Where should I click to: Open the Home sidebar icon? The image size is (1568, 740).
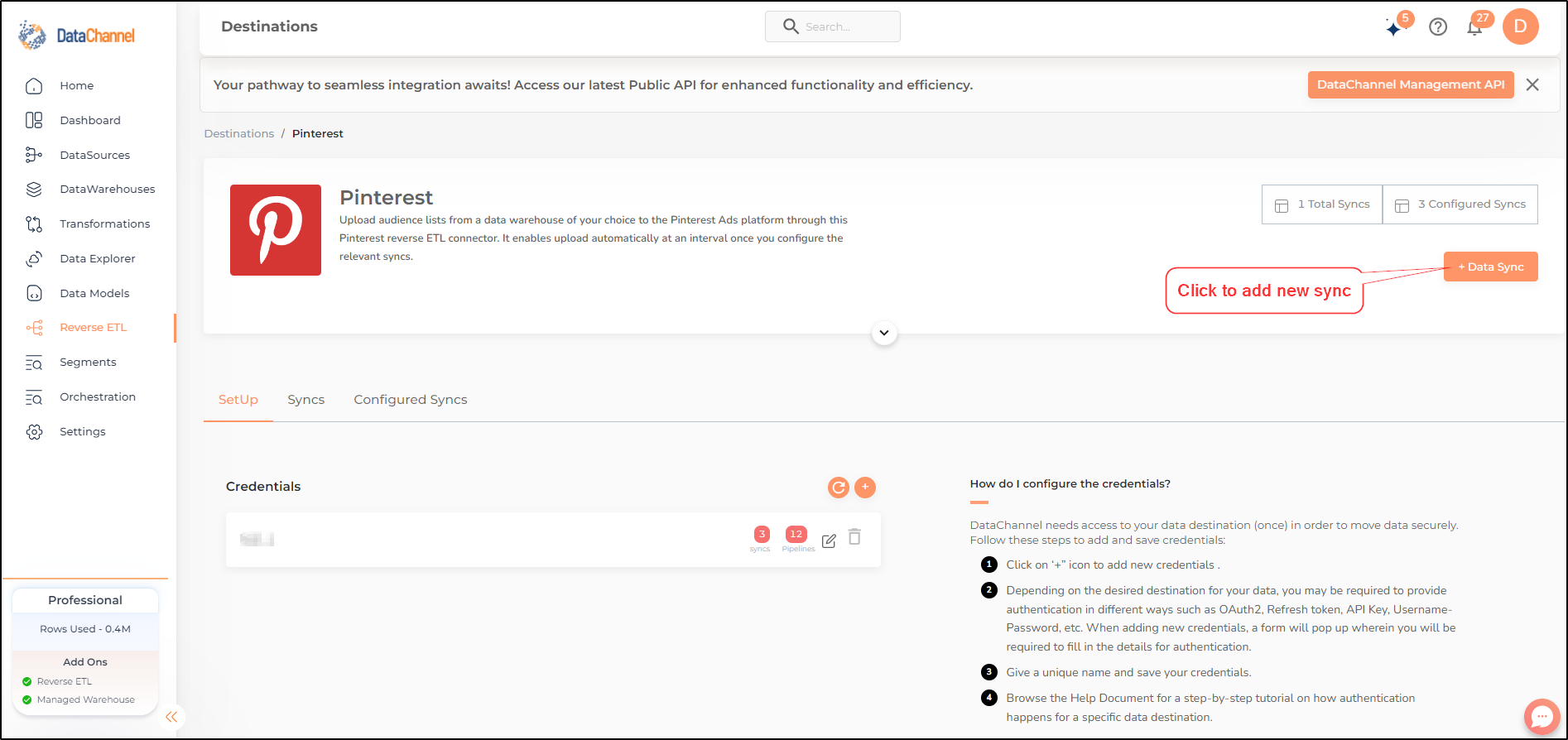34,85
